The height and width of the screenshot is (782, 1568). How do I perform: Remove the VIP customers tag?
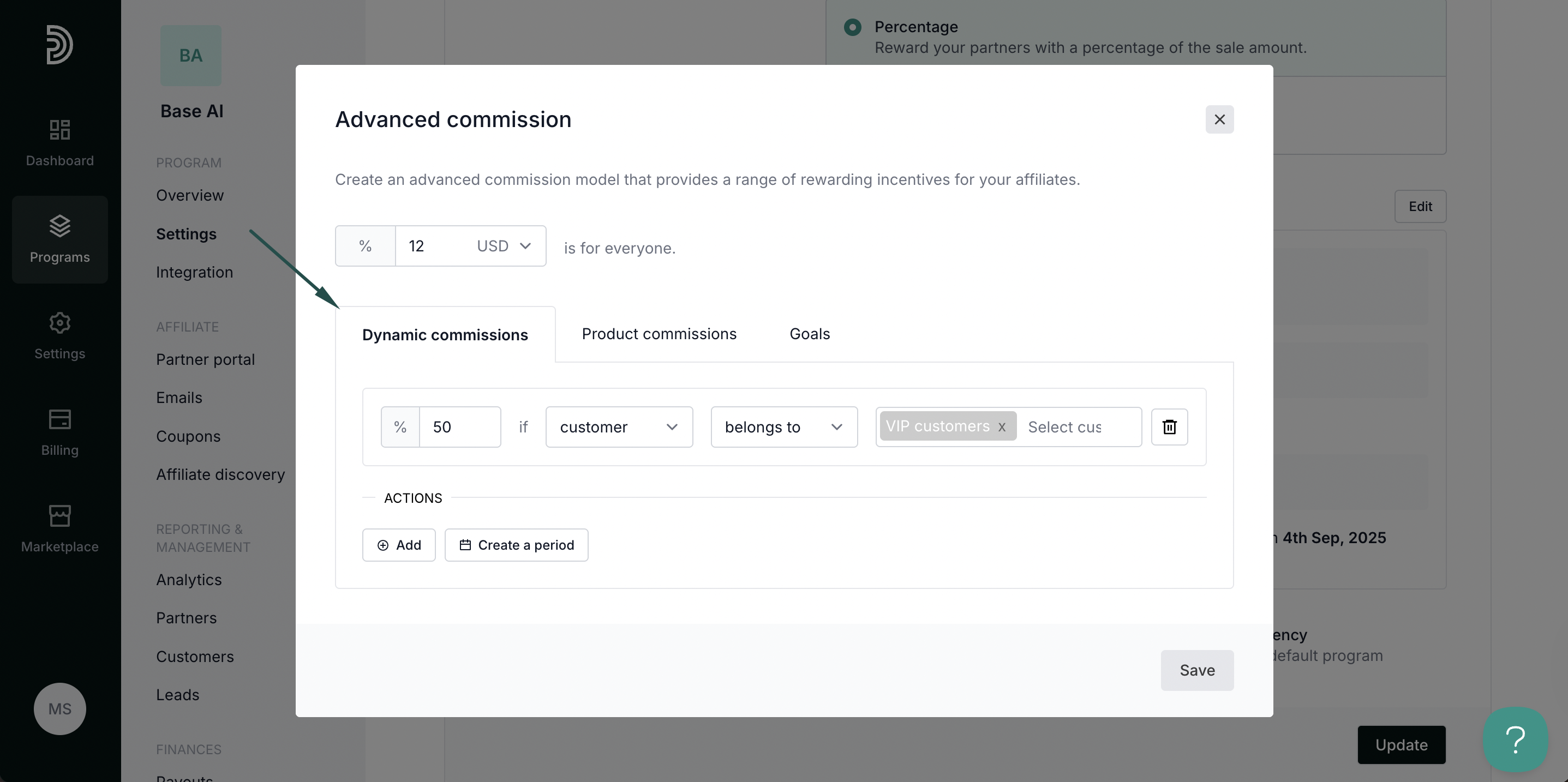pyautogui.click(x=1001, y=426)
